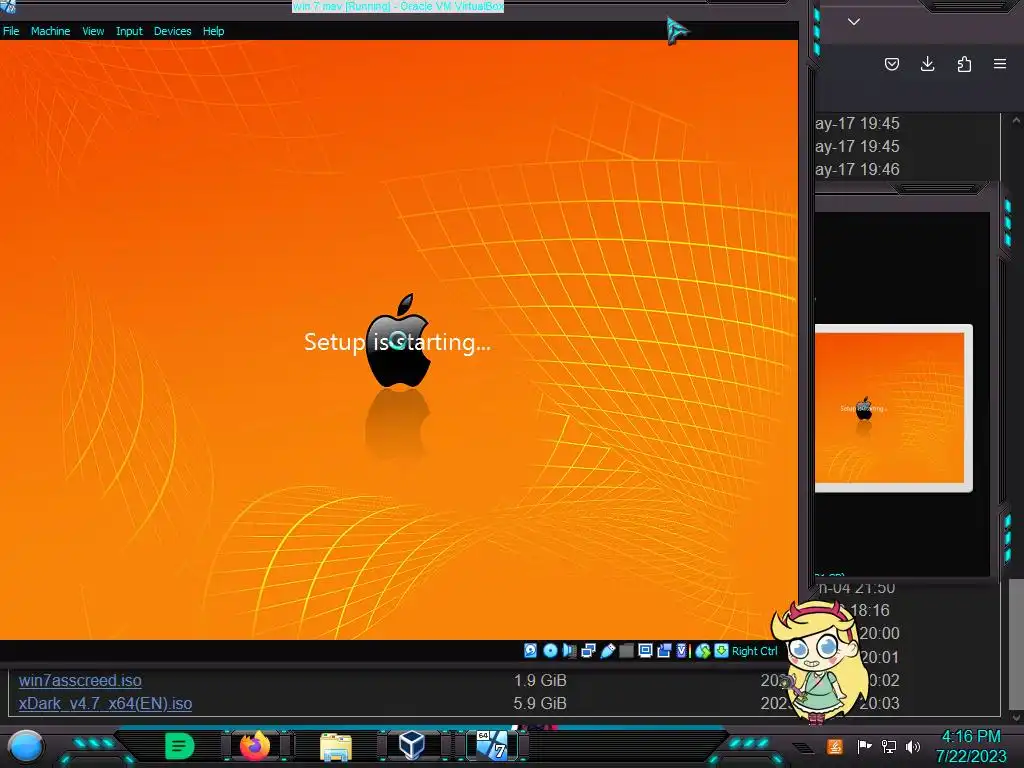Open the Action Center flag tray icon

pyautogui.click(x=864, y=746)
